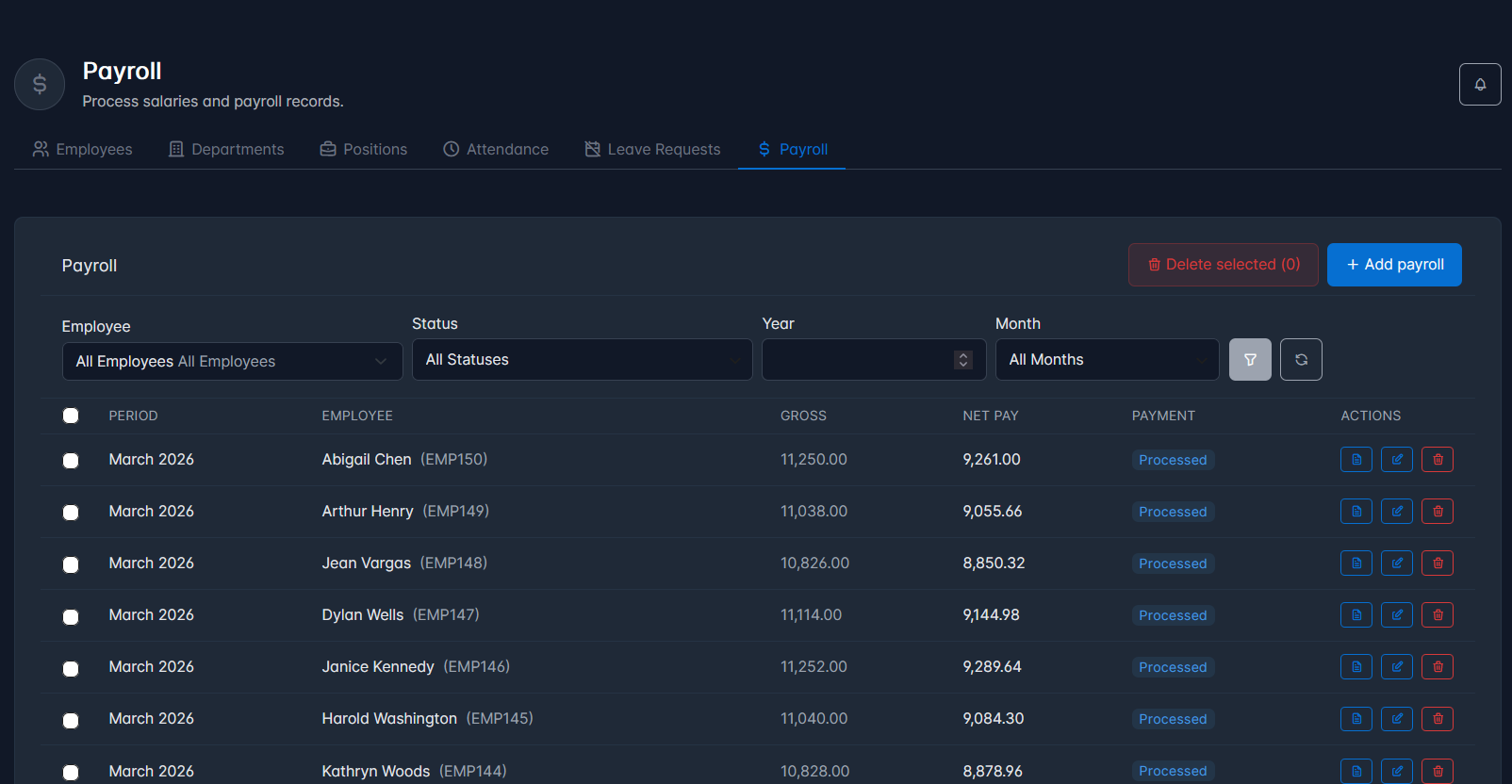
Task: View payslip document for Abigail Chen
Action: coord(1356,460)
